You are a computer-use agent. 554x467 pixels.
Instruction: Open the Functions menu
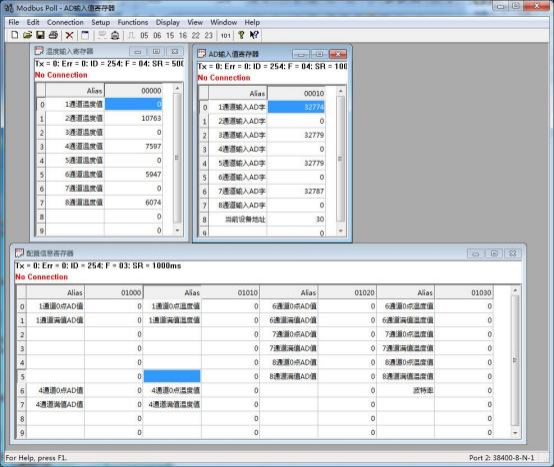point(133,22)
